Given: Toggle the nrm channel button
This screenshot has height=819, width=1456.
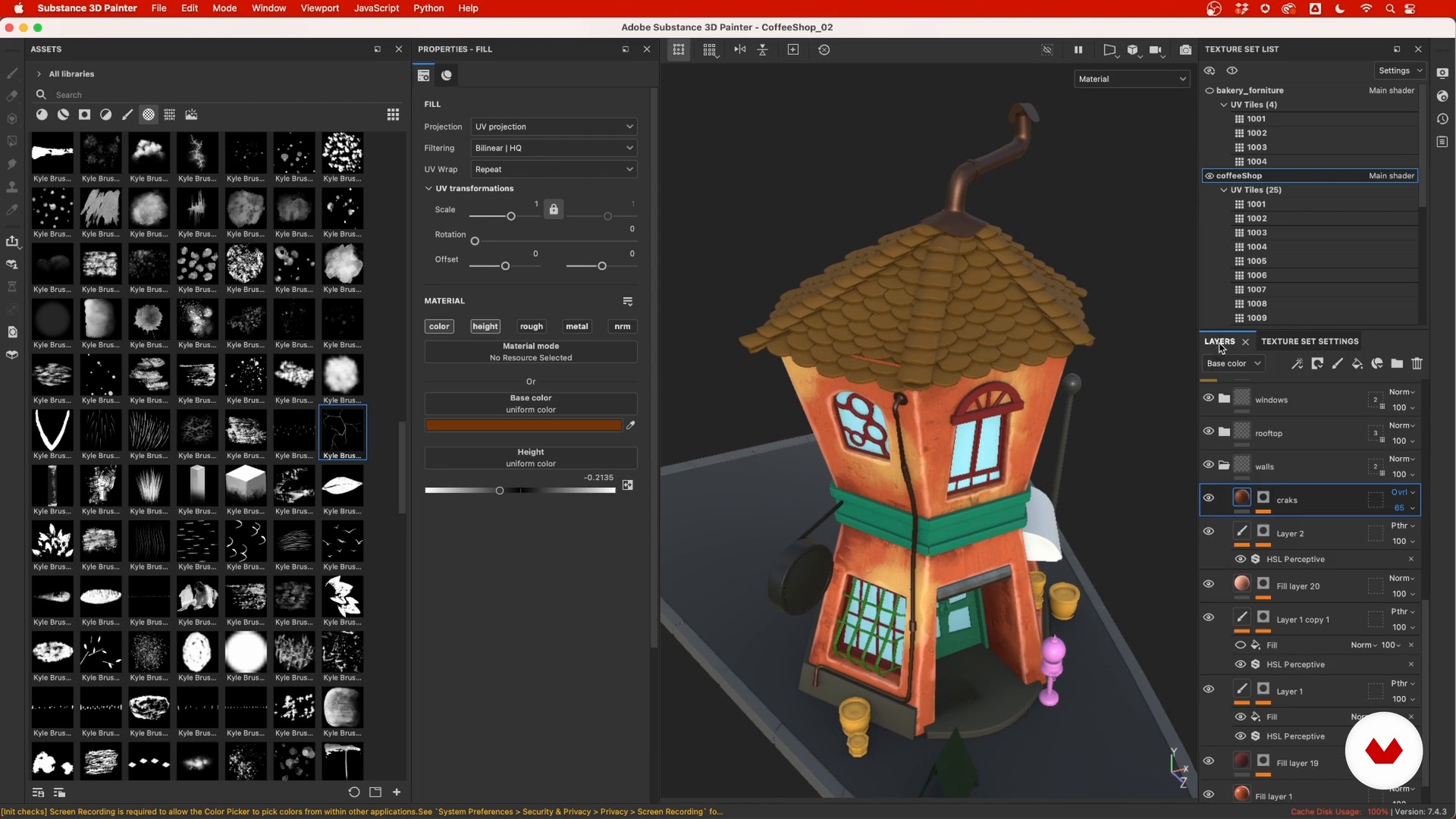Looking at the screenshot, I should [623, 327].
